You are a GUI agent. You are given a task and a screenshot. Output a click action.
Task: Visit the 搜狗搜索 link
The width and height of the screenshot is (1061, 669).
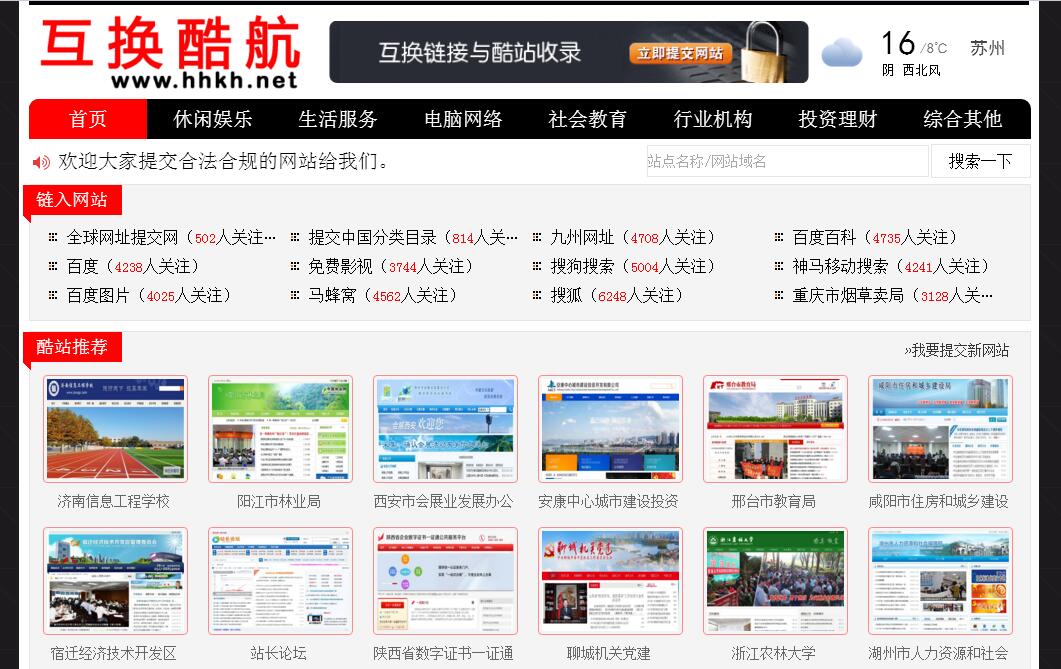pos(582,266)
